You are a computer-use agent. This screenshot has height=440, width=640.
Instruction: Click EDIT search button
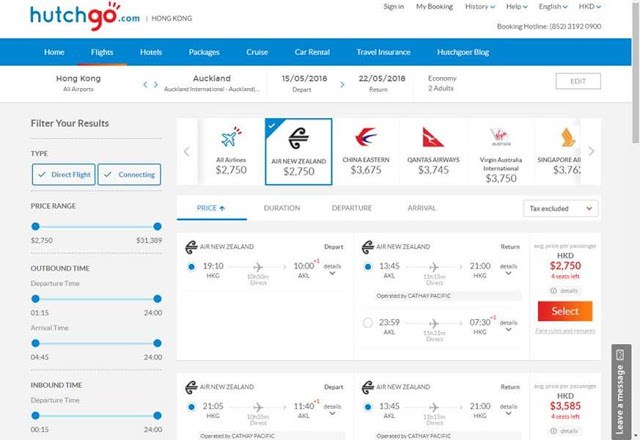tap(578, 81)
